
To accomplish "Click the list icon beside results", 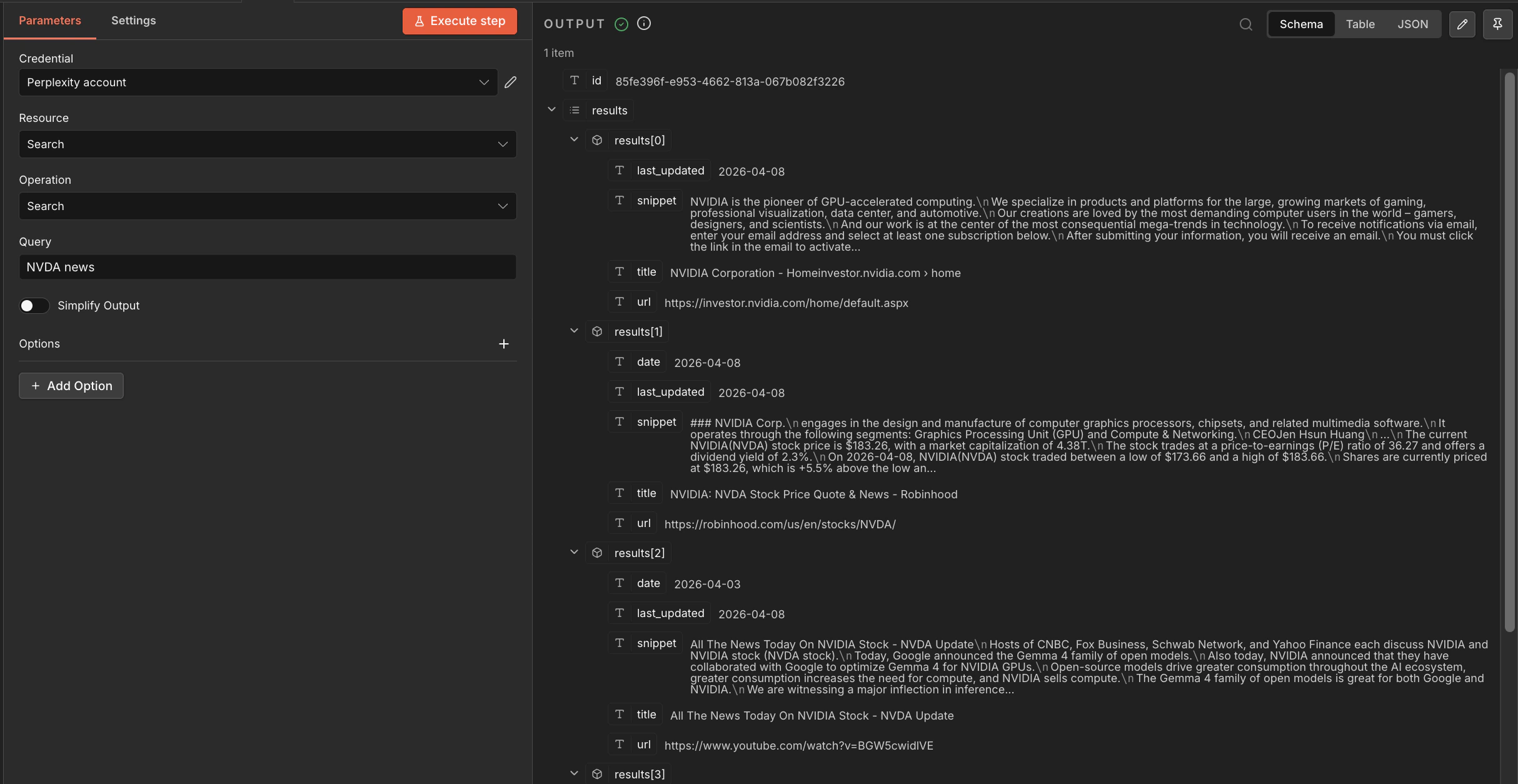I will (575, 109).
